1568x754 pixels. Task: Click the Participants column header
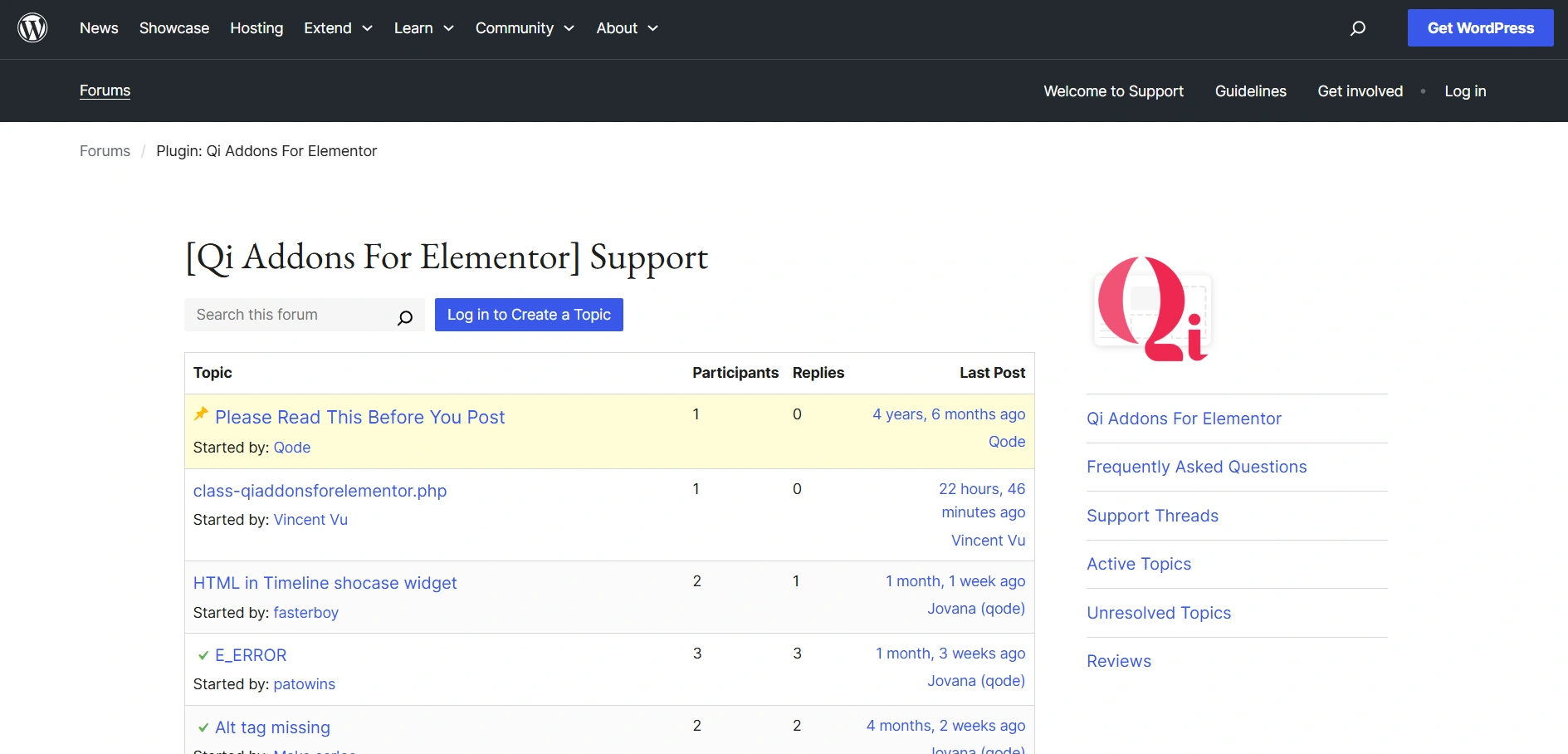735,373
